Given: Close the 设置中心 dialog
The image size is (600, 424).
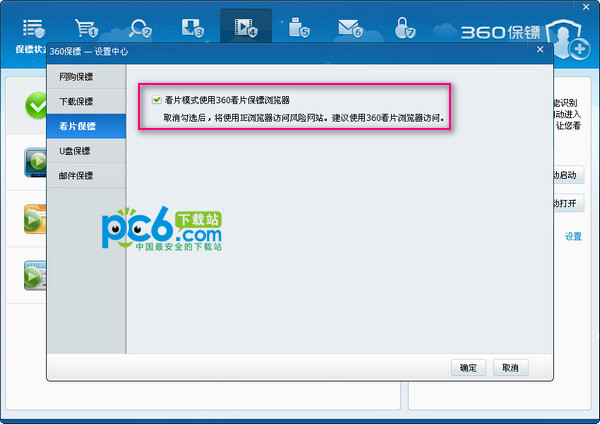Looking at the screenshot, I should click(540, 49).
